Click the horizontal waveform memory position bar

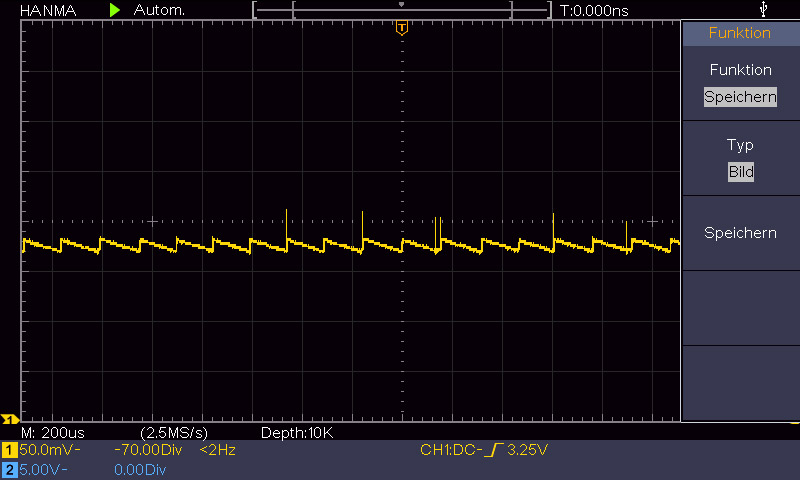(402, 10)
